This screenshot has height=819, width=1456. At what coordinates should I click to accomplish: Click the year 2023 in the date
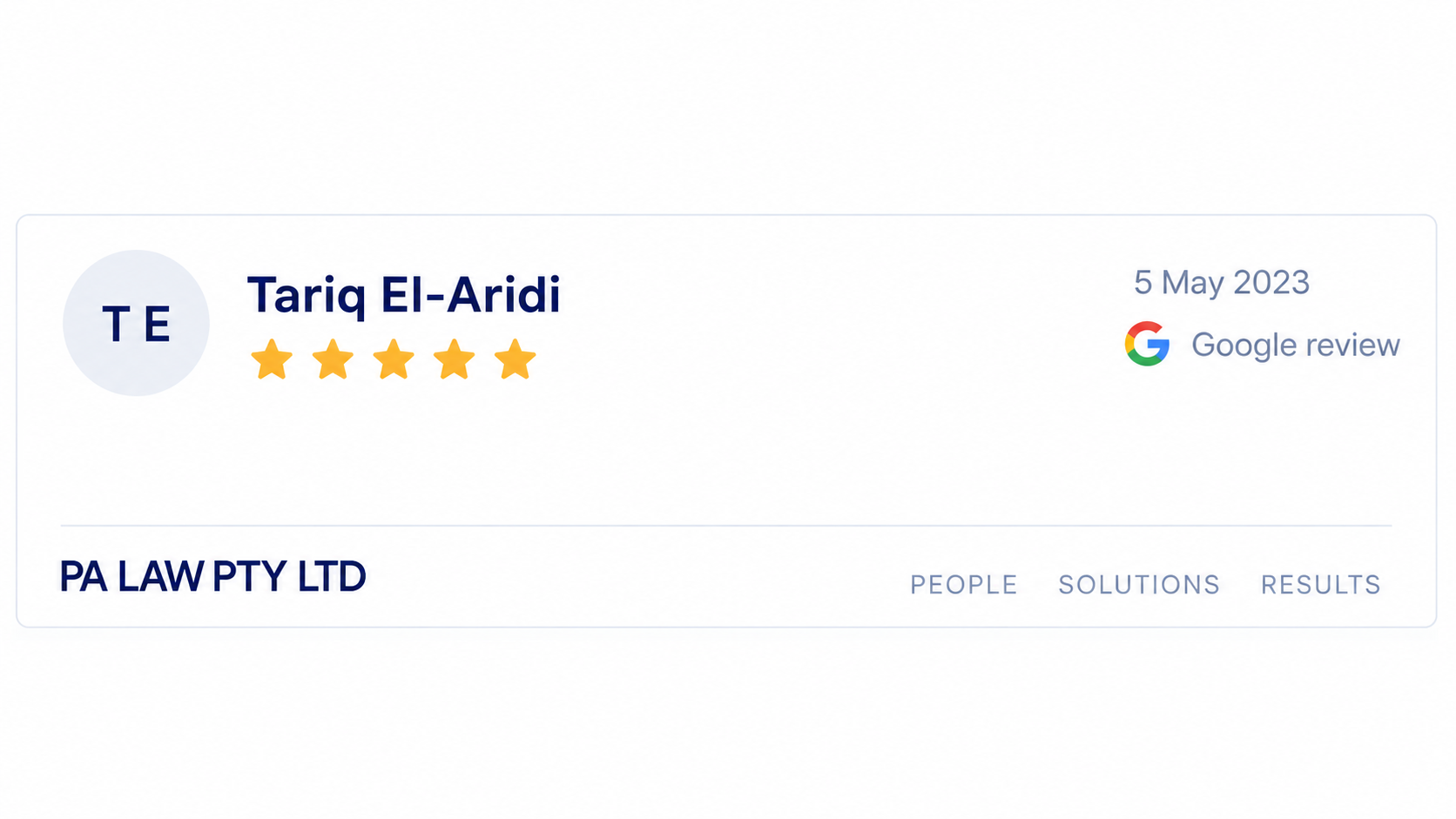point(1271,282)
